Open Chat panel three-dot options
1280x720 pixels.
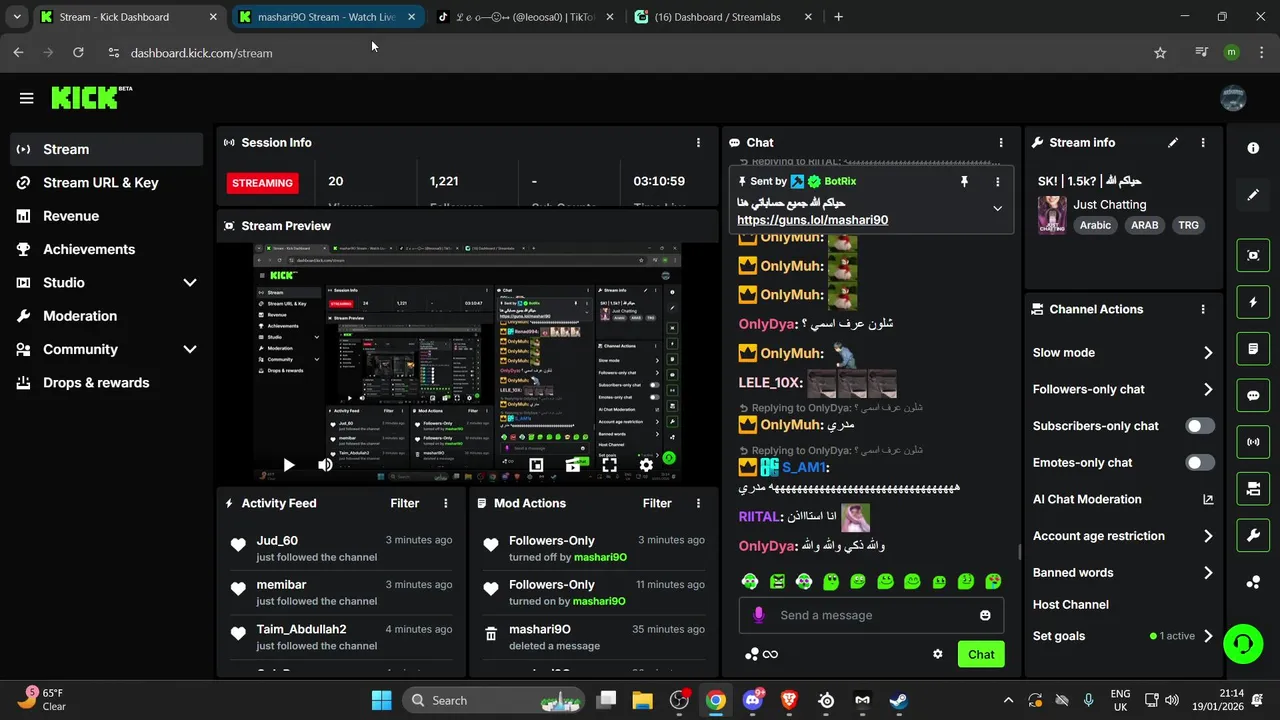1001,143
